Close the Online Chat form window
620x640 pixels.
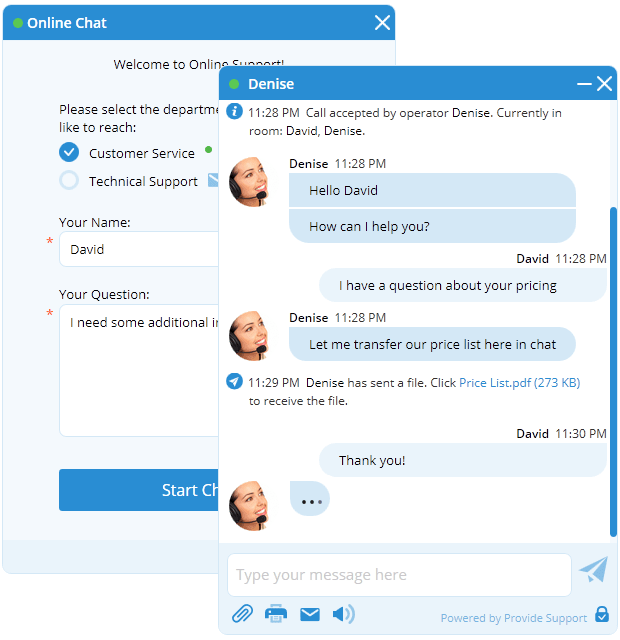pos(382,23)
